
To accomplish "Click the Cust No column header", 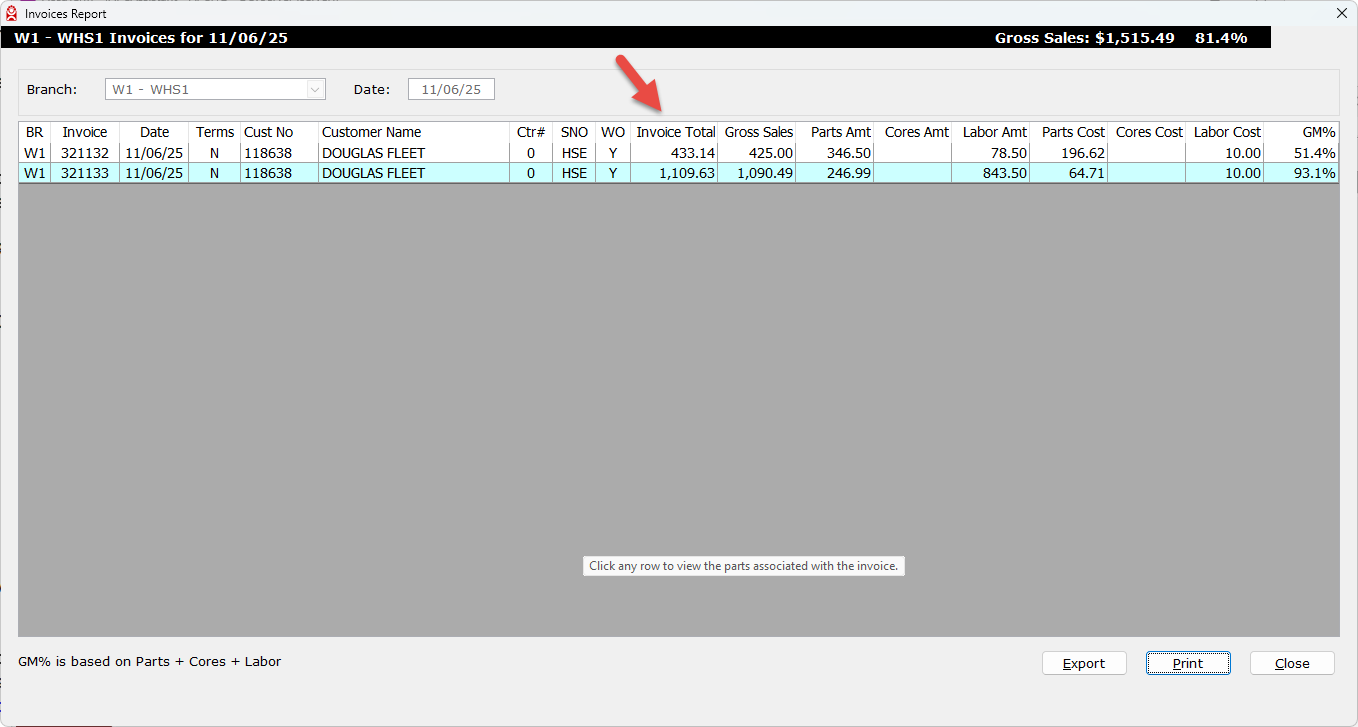I will click(x=268, y=132).
